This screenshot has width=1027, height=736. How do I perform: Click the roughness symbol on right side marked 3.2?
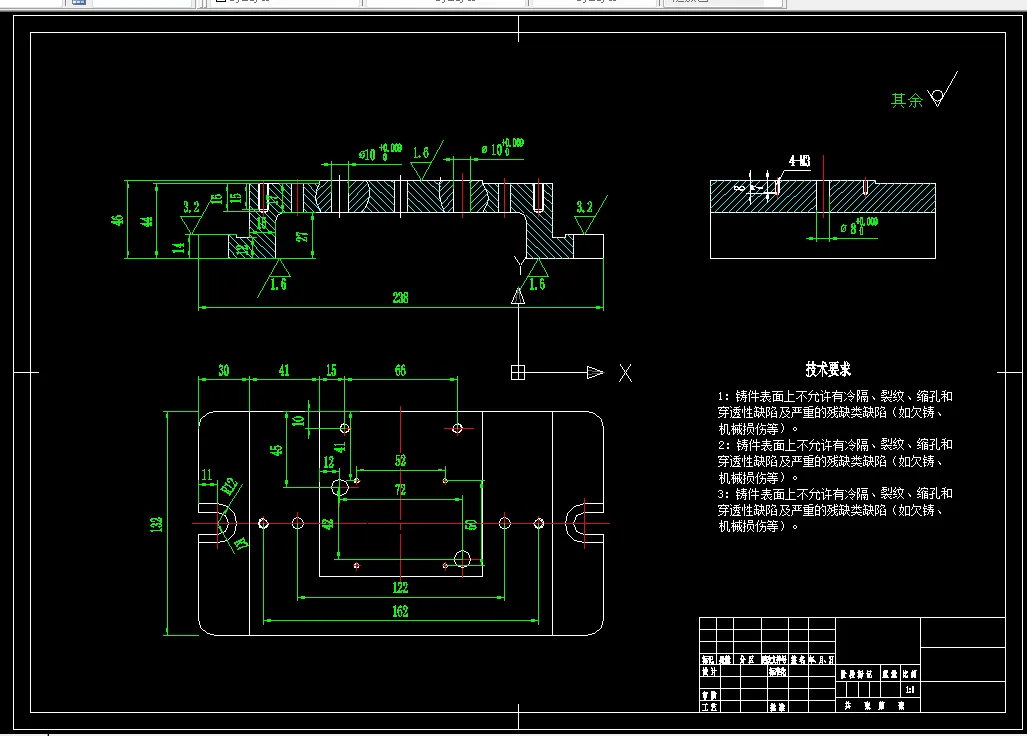point(585,216)
